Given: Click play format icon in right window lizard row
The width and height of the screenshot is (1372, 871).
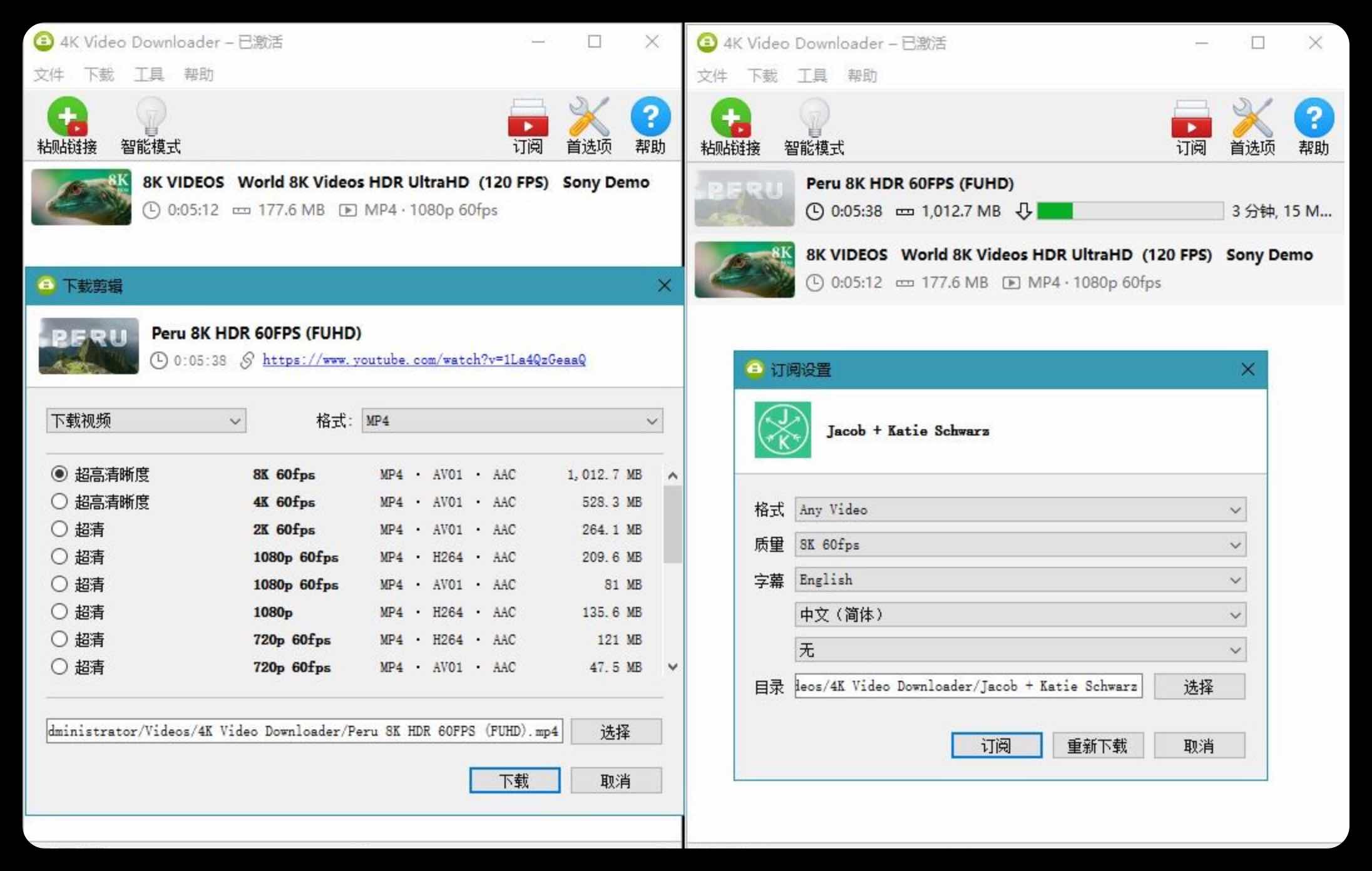Looking at the screenshot, I should tap(1011, 283).
